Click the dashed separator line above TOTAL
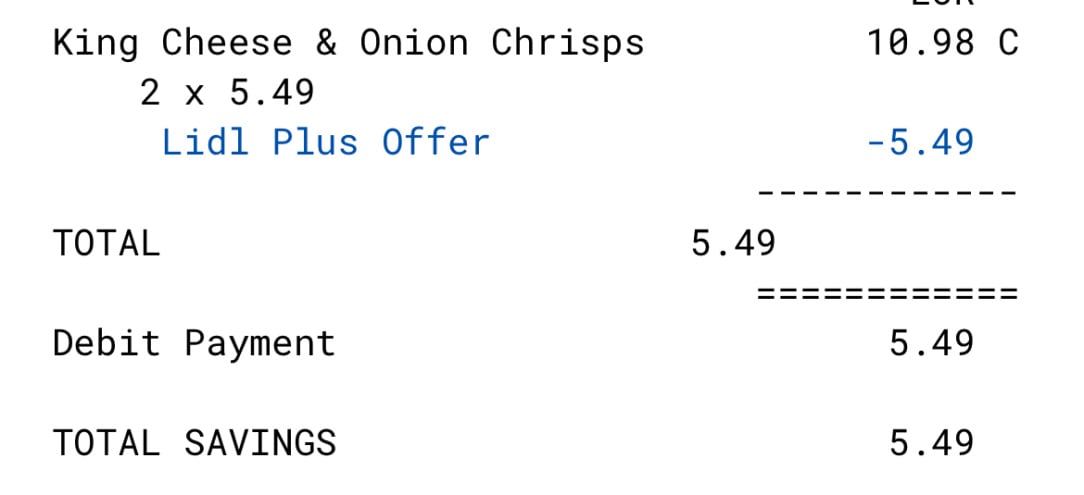This screenshot has height=495, width=1084. [887, 192]
